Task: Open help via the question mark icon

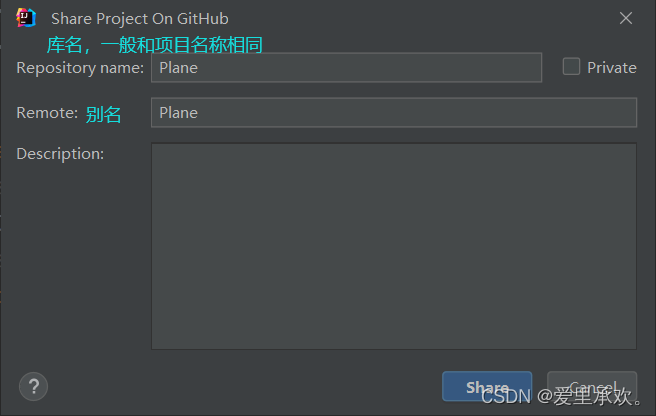Action: (x=33, y=386)
